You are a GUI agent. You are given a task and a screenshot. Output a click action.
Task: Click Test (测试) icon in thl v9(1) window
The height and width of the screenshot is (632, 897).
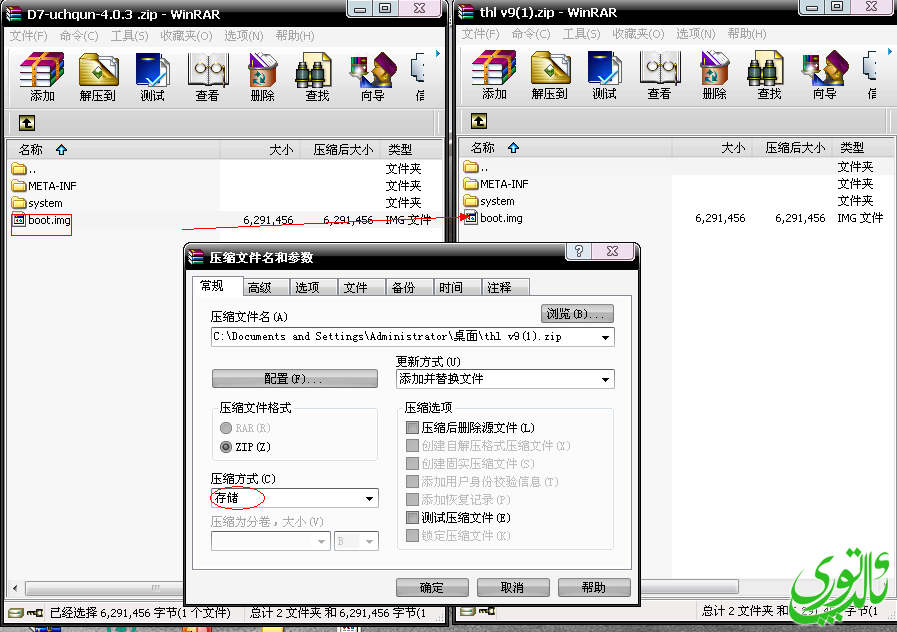tap(604, 75)
